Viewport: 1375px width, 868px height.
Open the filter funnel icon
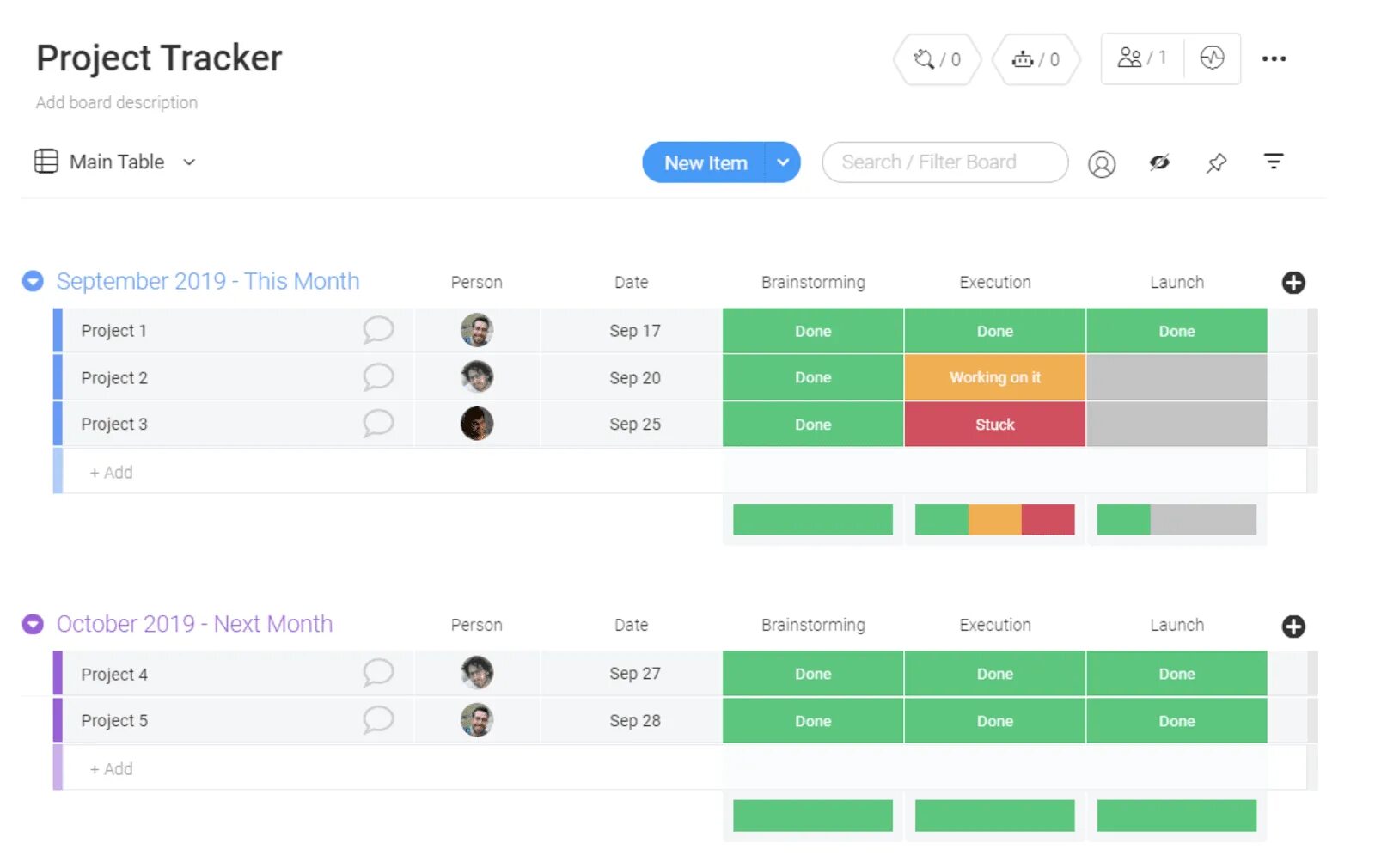tap(1274, 162)
